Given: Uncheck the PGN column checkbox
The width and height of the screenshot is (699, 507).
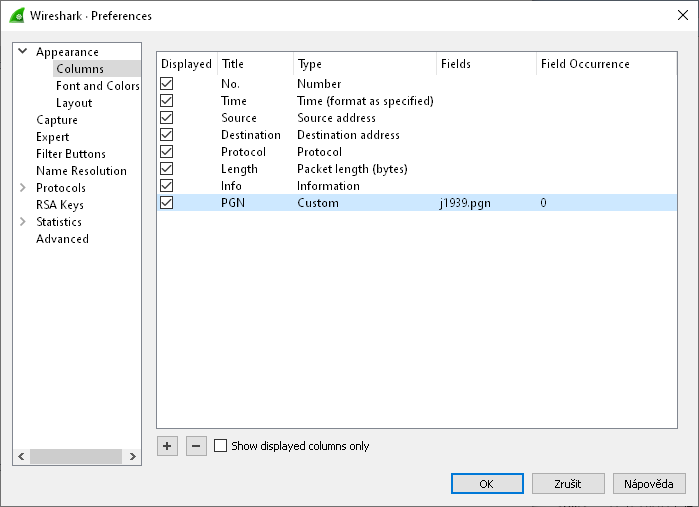Looking at the screenshot, I should [x=167, y=202].
